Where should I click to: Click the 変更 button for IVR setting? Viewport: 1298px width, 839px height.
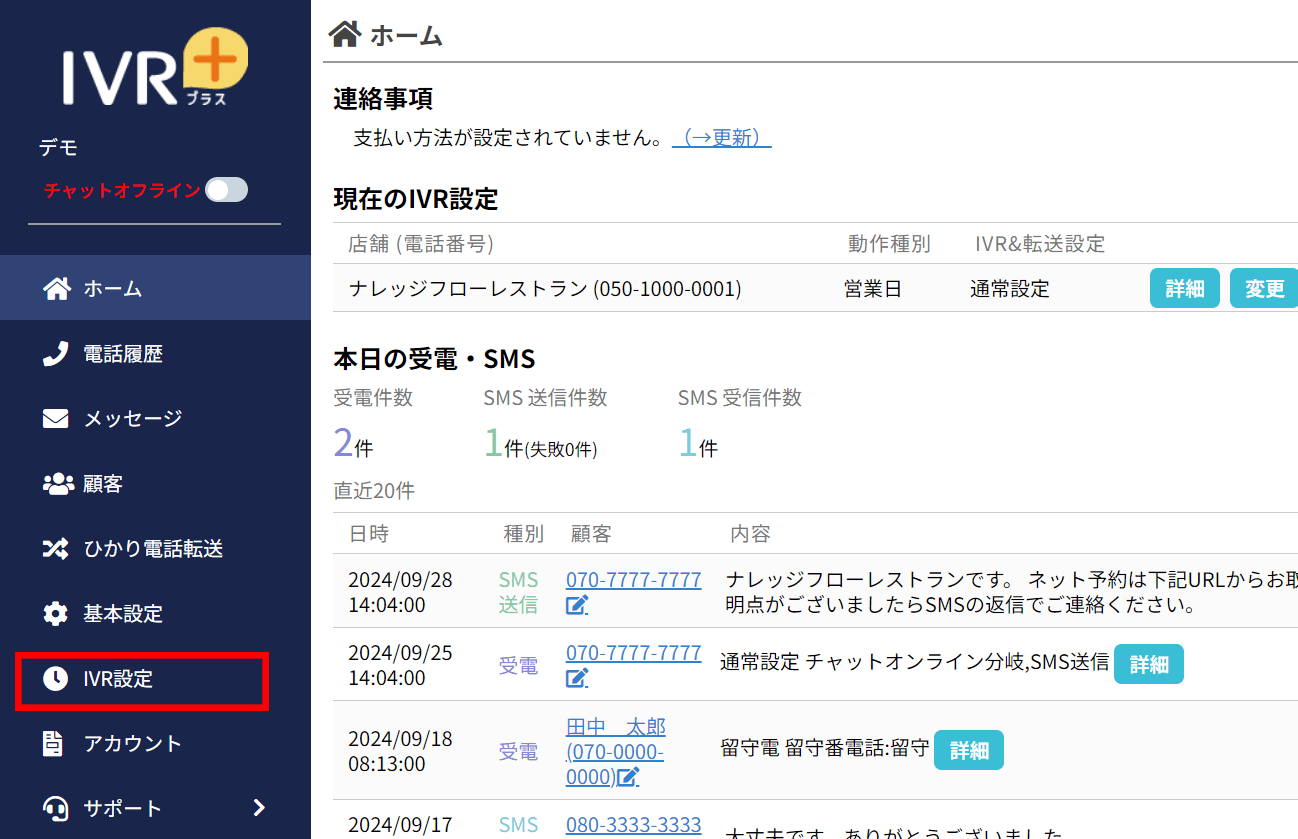[1264, 288]
